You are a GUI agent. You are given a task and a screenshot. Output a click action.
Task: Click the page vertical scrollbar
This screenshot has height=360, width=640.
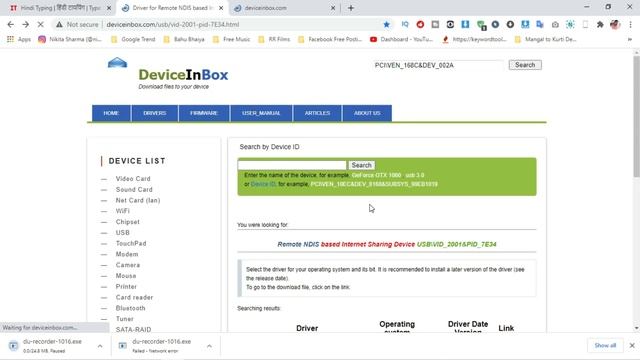click(x=636, y=116)
